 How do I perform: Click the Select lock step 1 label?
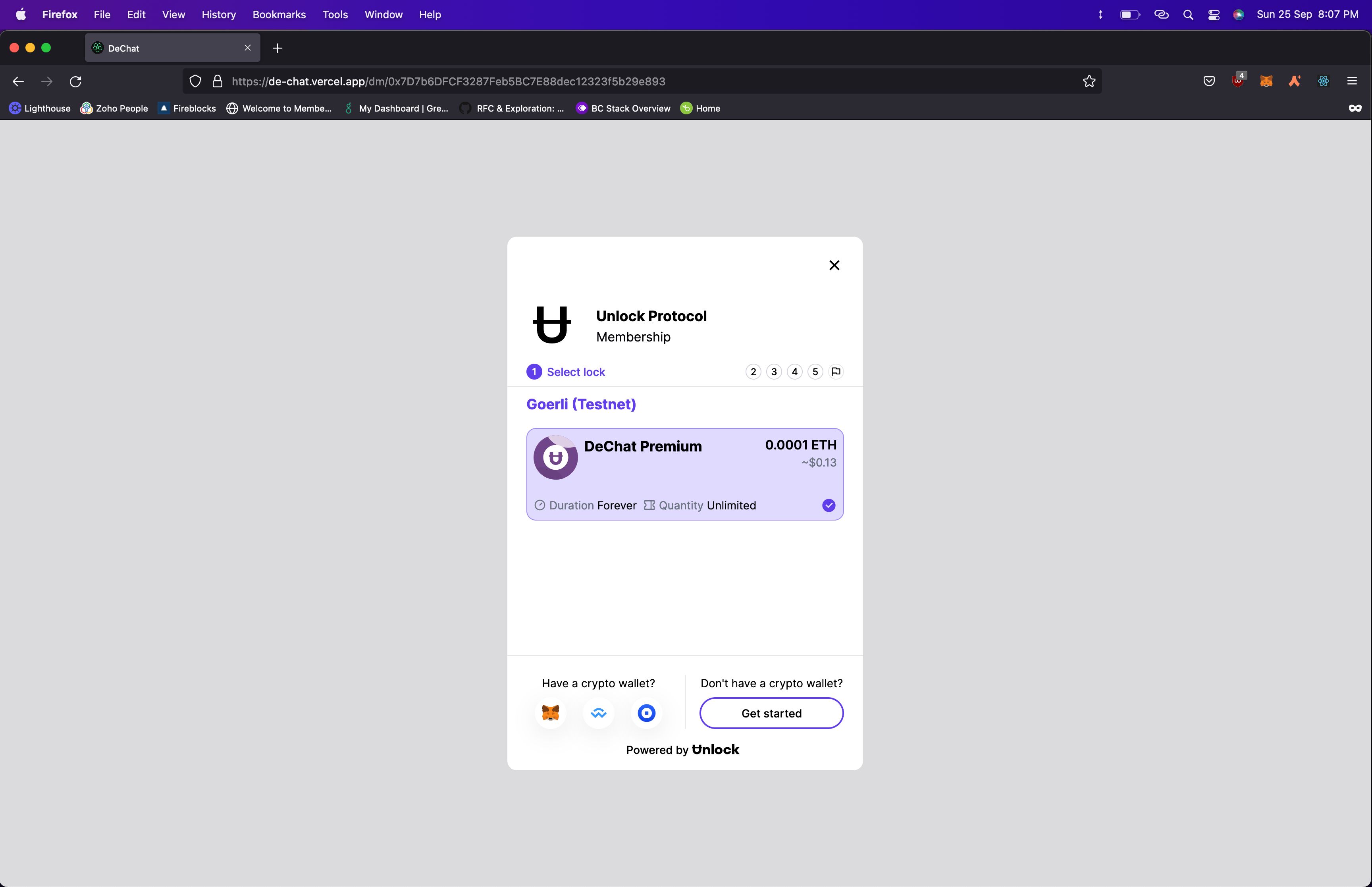pyautogui.click(x=576, y=372)
